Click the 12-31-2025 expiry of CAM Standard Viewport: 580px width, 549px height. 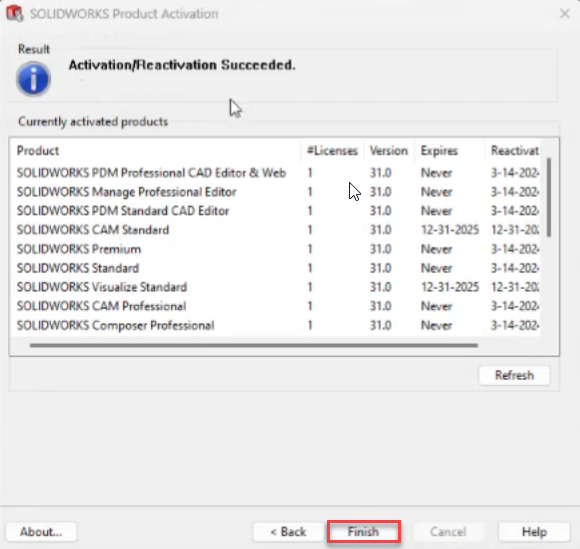450,230
